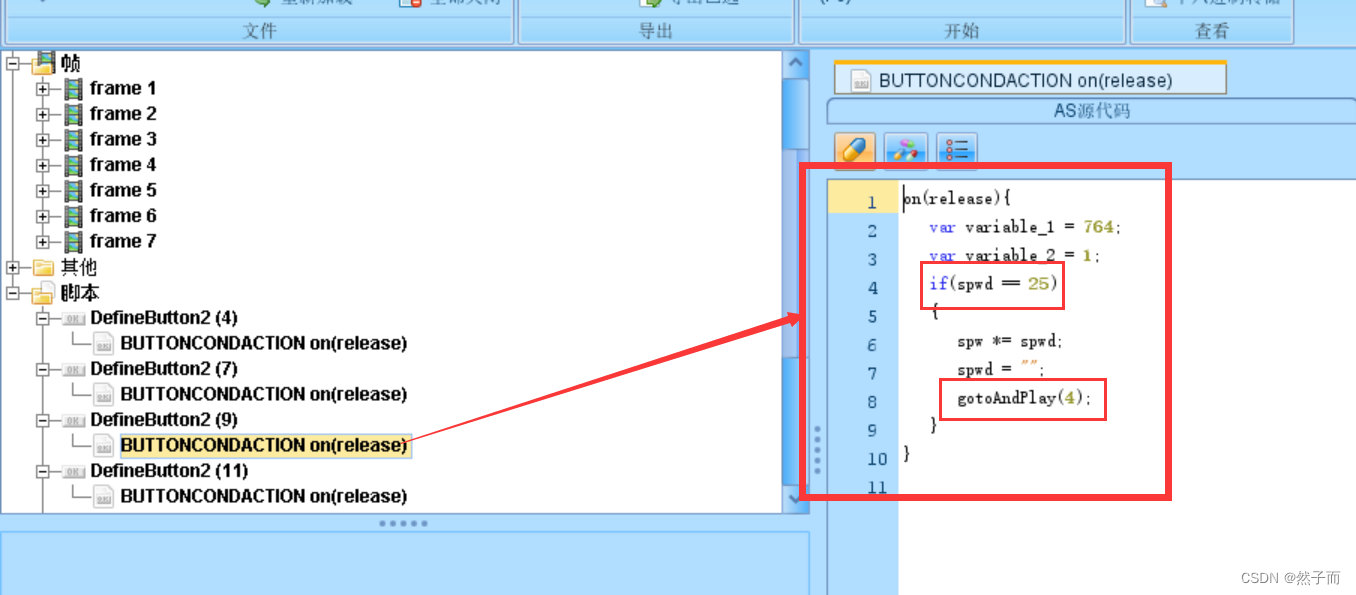The height and width of the screenshot is (595, 1356).
Task: Click the frame 3 filmstrip icon
Action: pyautogui.click(x=73, y=140)
